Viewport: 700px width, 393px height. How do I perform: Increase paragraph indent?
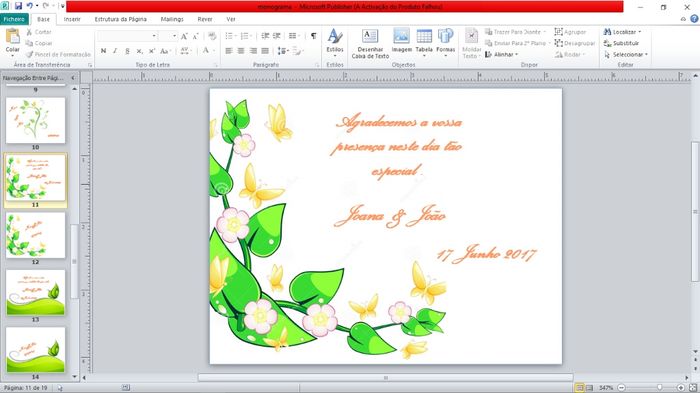277,36
